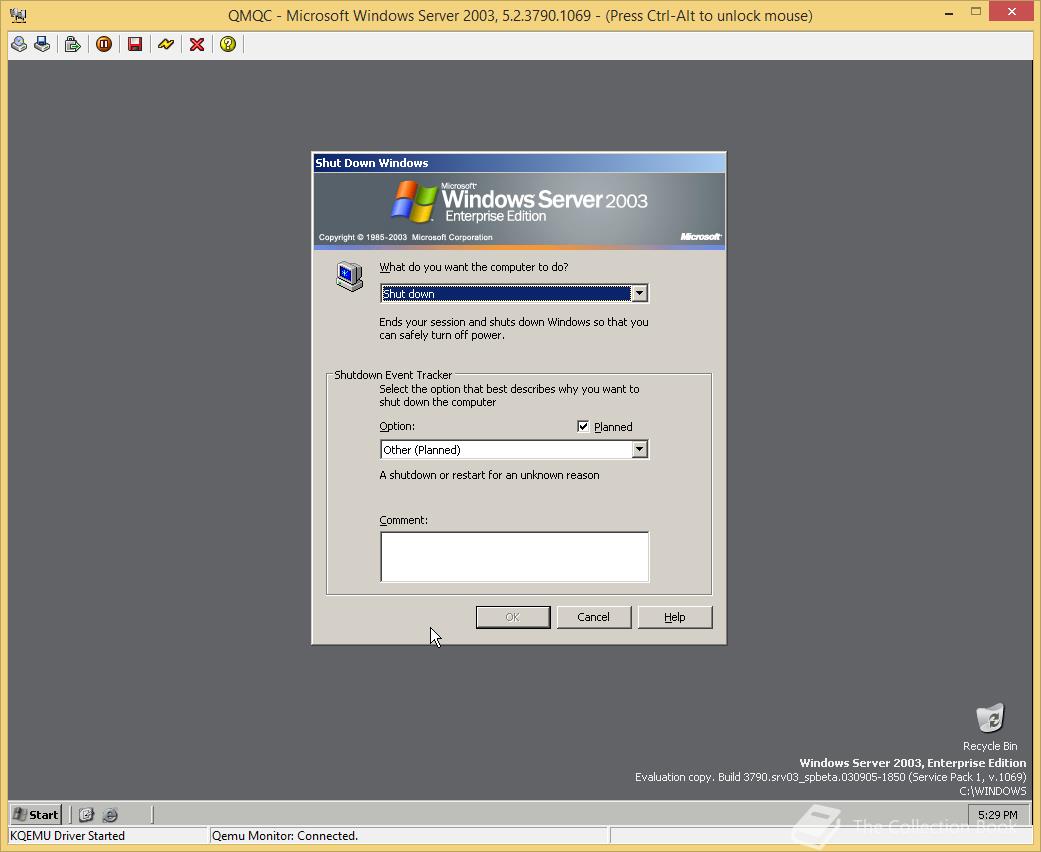Open the Recycle Bin on the desktop
This screenshot has width=1041, height=852.
pyautogui.click(x=990, y=726)
